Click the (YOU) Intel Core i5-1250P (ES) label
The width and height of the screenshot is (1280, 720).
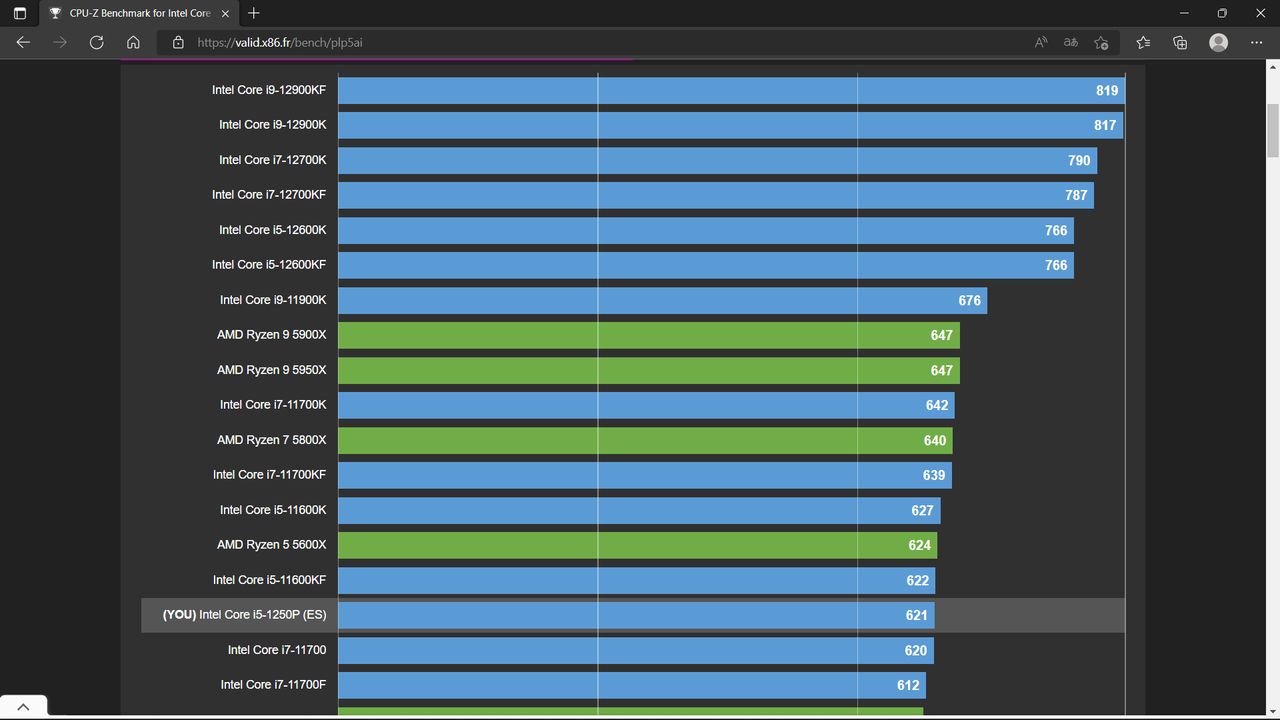point(244,615)
